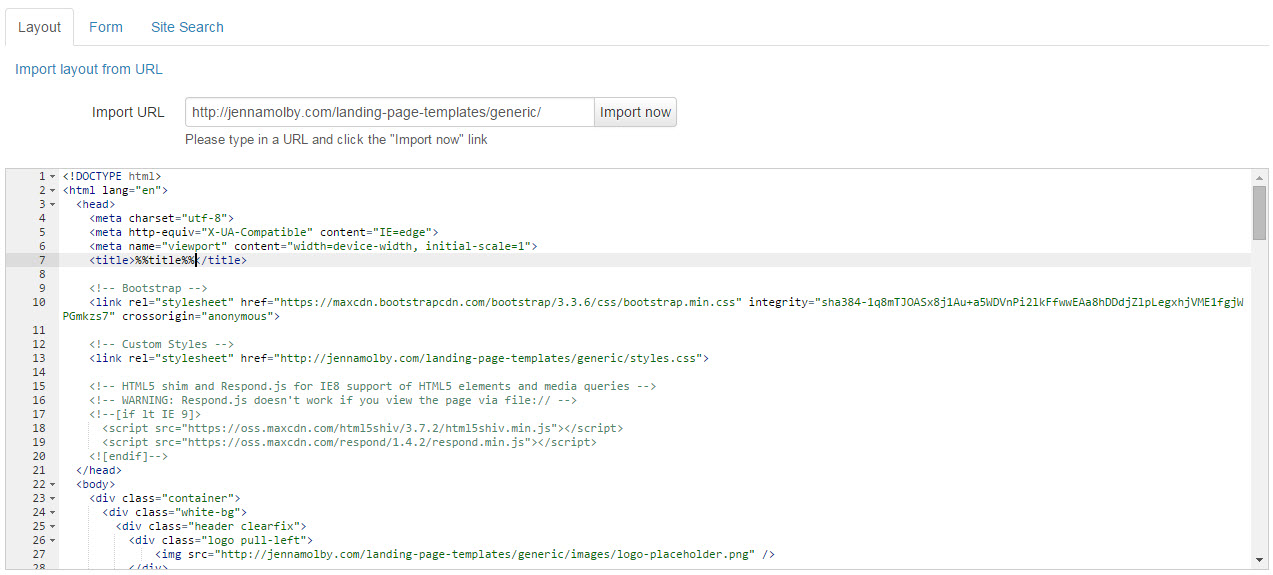Collapse the fold arrow on line 1
1273x575 pixels.
click(x=52, y=176)
